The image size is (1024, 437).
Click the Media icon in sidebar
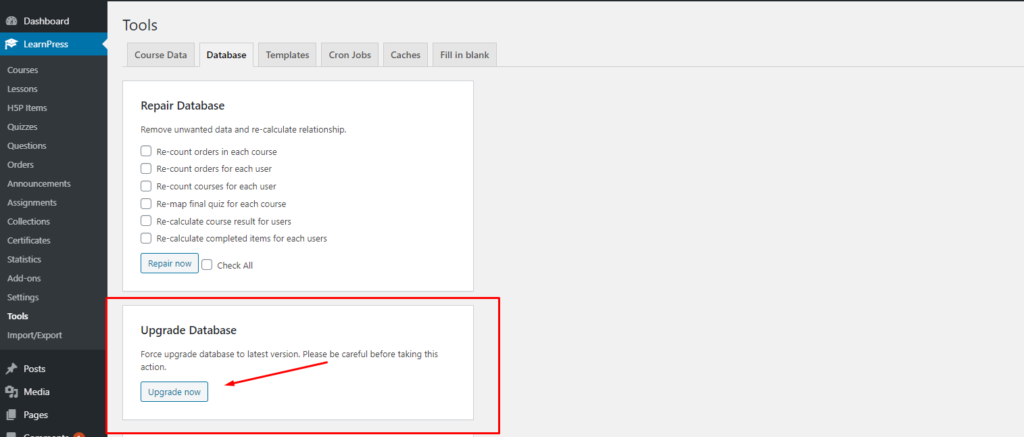pos(11,392)
